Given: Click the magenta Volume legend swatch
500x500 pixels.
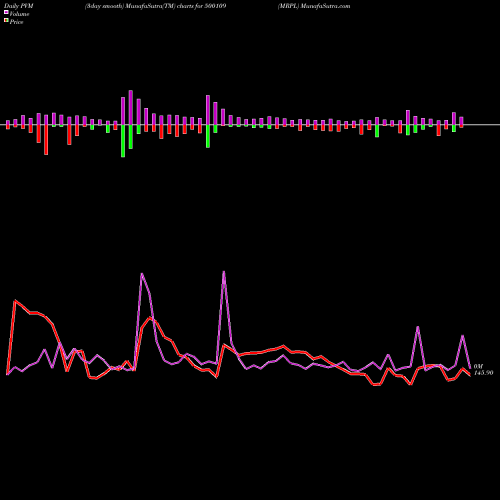Looking at the screenshot, I should (x=6, y=12).
